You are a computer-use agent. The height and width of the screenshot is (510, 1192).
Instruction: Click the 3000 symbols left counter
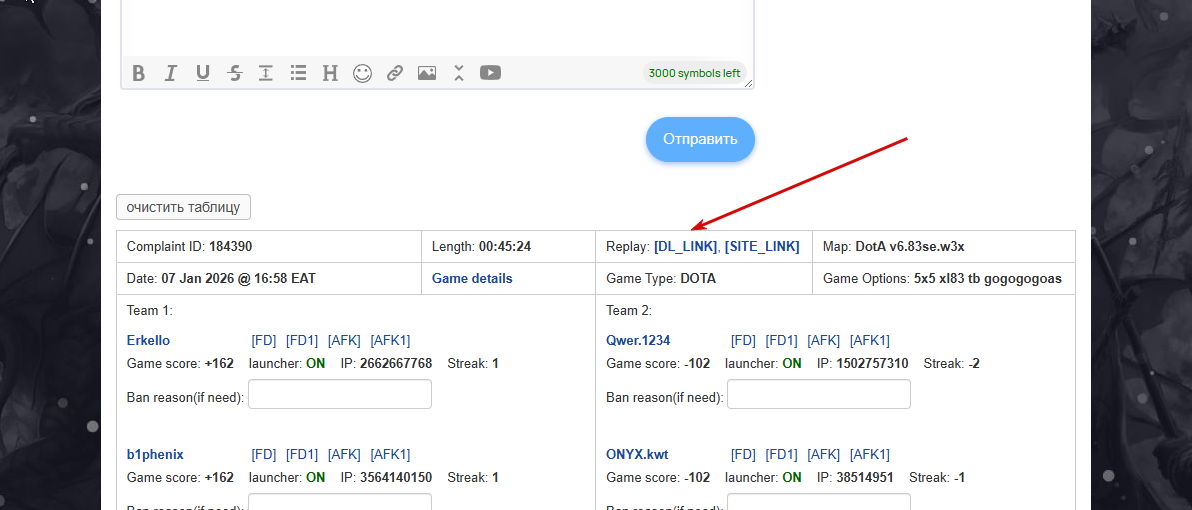pos(694,73)
